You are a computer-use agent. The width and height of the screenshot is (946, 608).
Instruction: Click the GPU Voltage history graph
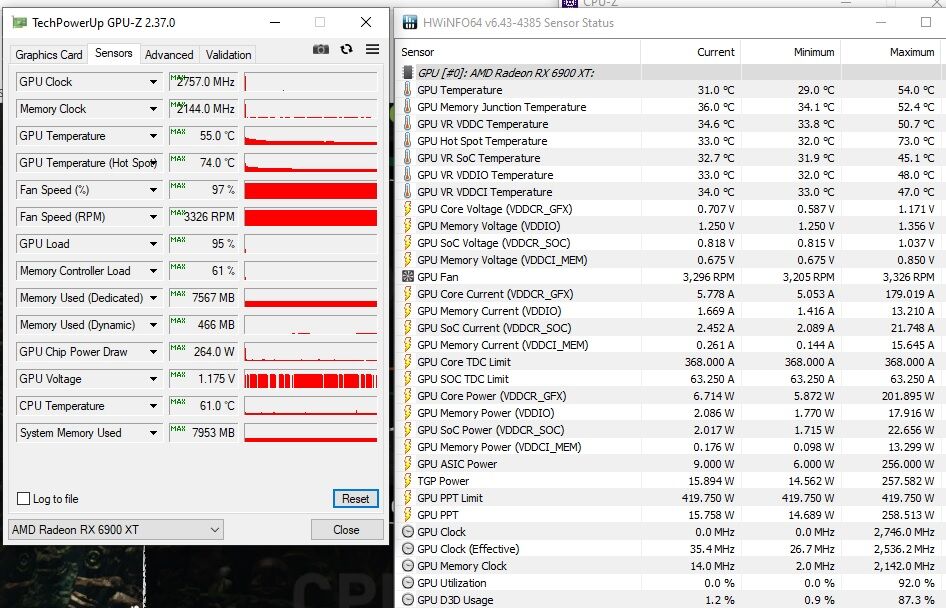311,379
